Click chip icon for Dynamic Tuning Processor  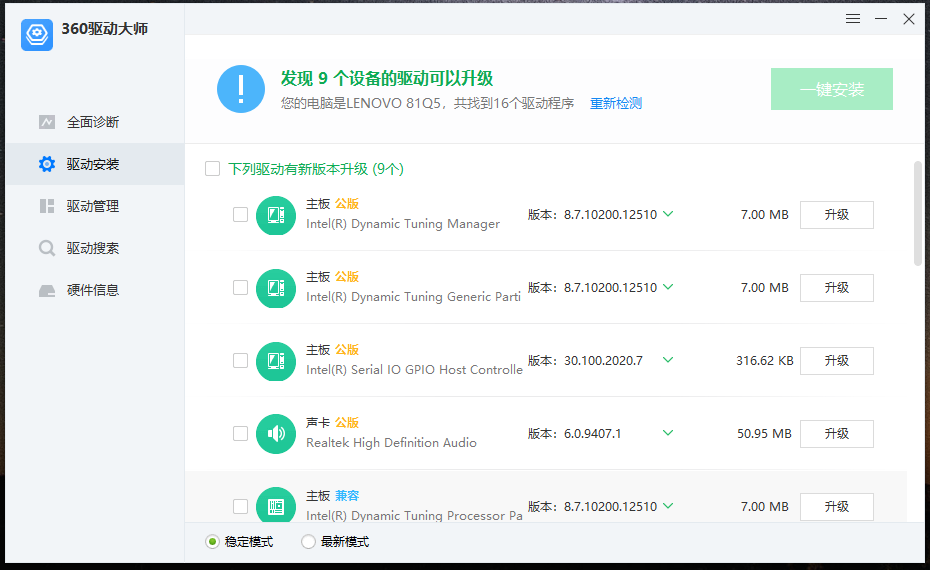[x=276, y=505]
